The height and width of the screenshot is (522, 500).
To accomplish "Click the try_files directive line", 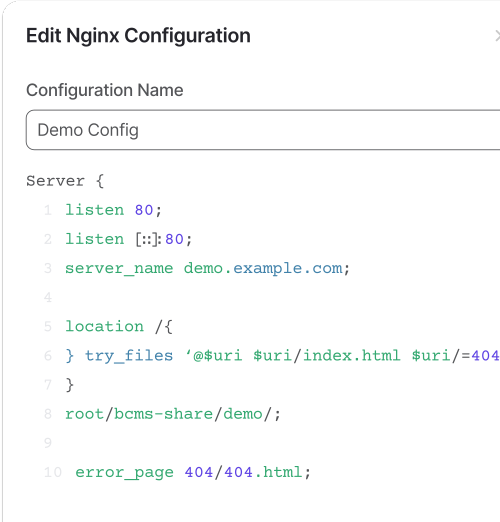I will coord(283,355).
